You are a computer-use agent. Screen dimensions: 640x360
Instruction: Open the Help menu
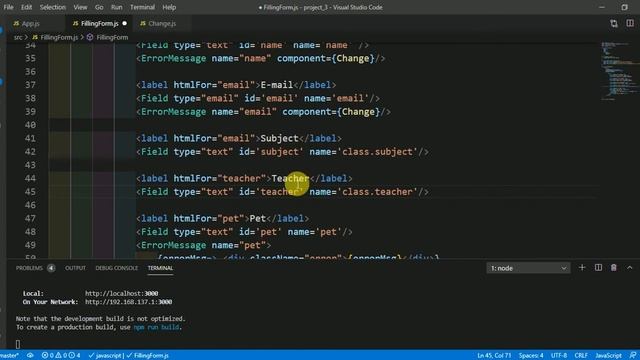(169, 7)
